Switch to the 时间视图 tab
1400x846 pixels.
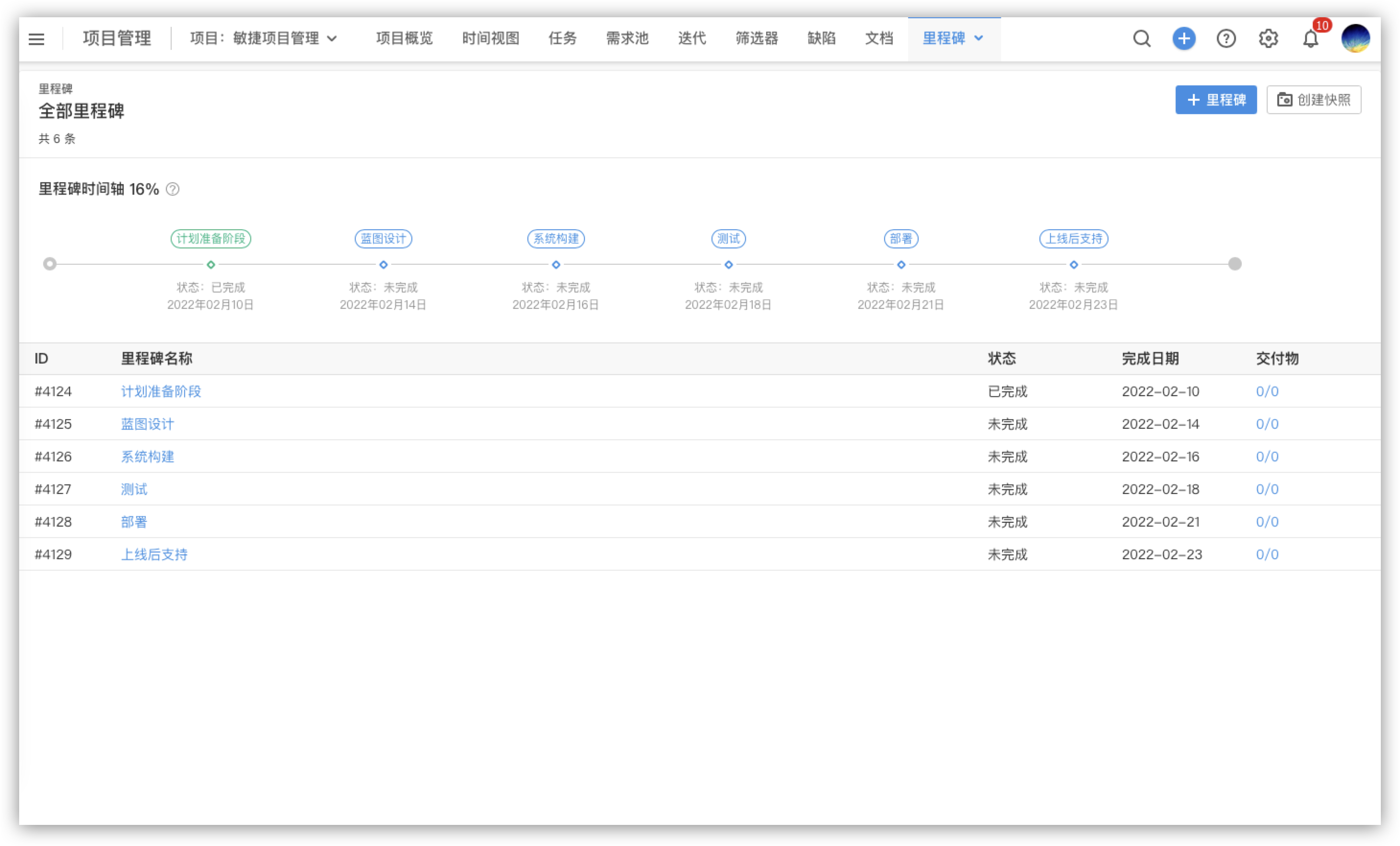pyautogui.click(x=490, y=39)
